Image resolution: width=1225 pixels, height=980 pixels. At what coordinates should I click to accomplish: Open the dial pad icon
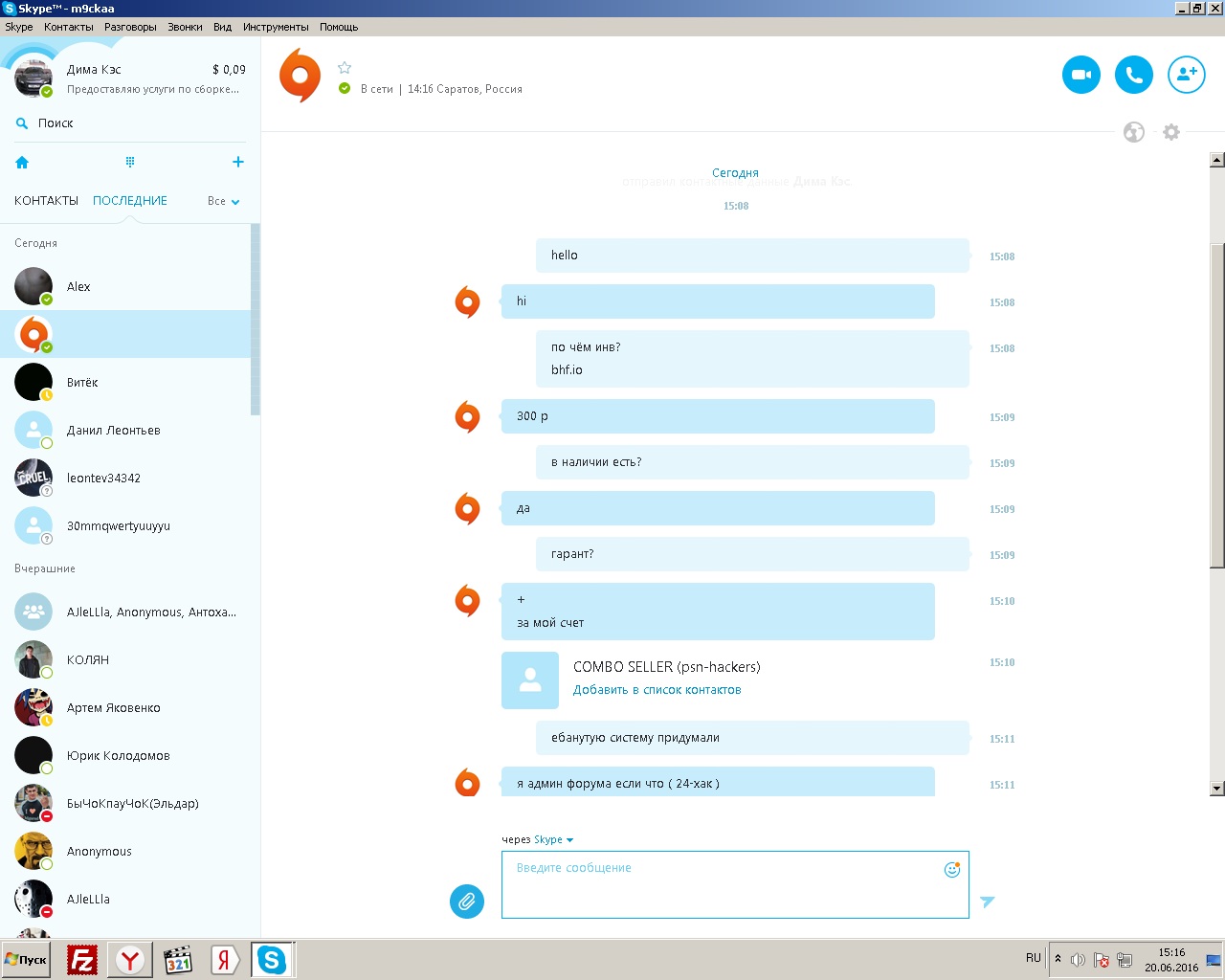pos(130,162)
